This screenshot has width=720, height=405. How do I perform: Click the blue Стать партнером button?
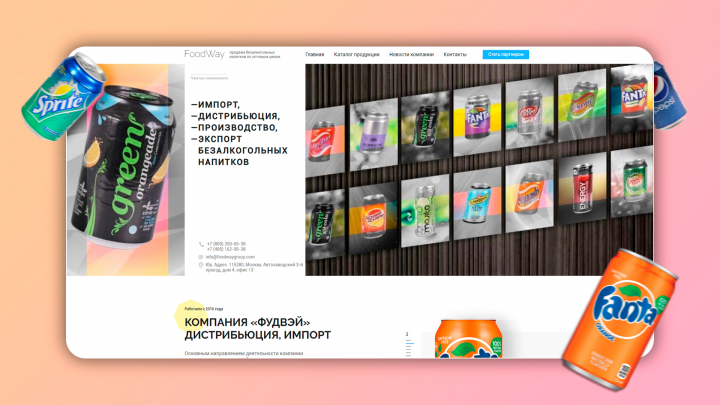pos(506,54)
